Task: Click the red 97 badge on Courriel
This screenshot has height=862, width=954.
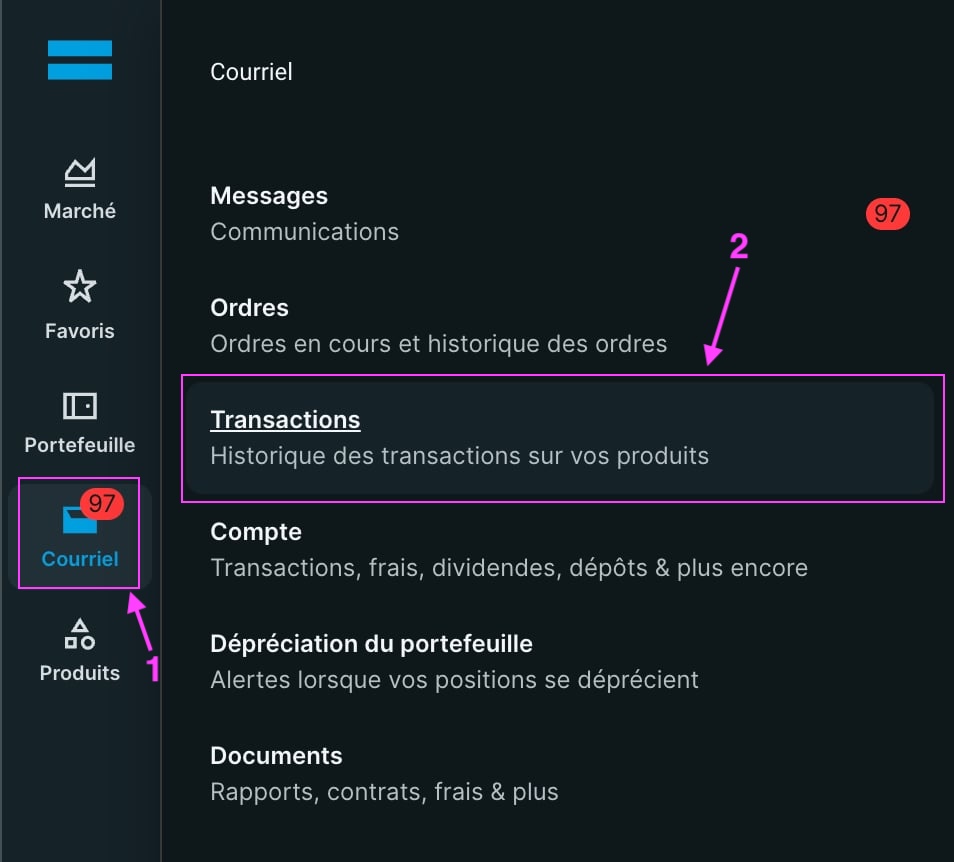Action: coord(102,504)
